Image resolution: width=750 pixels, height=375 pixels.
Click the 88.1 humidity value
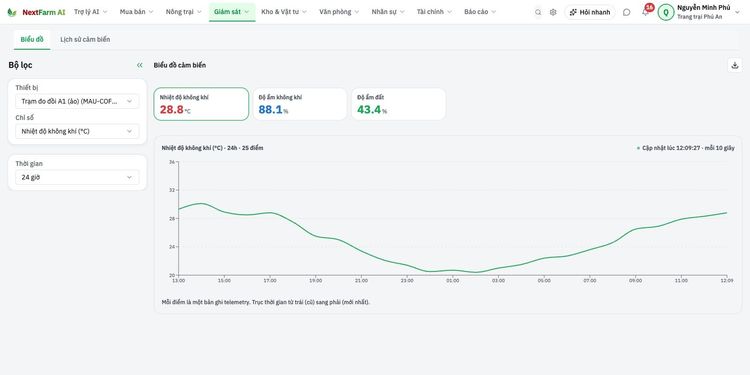click(x=270, y=110)
